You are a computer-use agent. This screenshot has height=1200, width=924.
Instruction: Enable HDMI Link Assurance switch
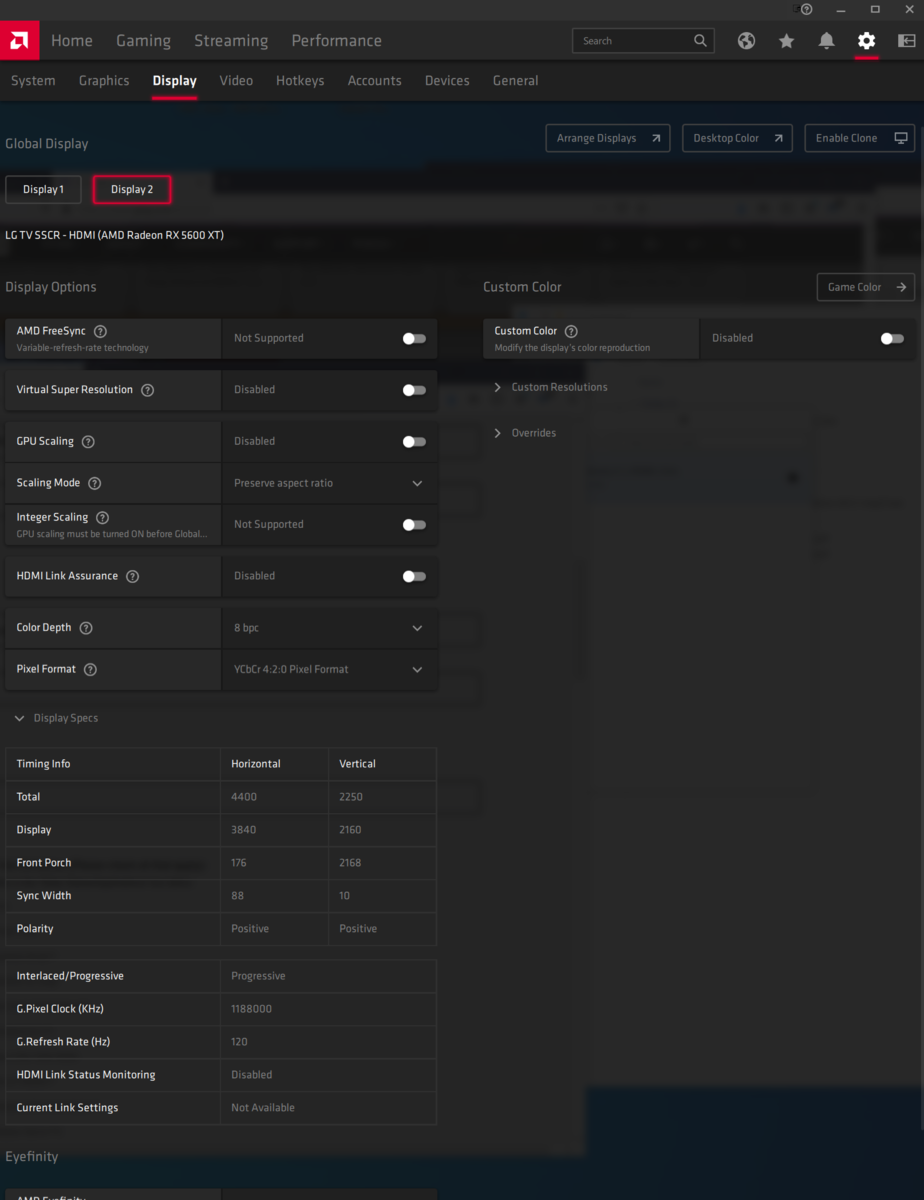point(414,576)
